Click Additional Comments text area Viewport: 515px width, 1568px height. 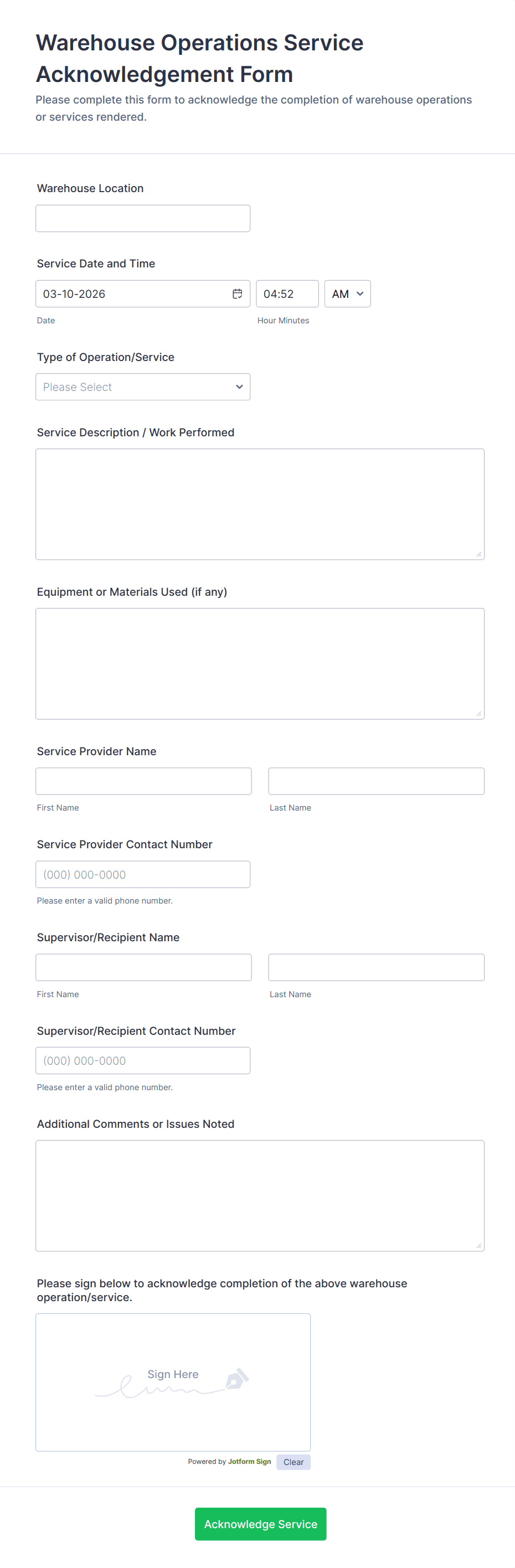260,1195
